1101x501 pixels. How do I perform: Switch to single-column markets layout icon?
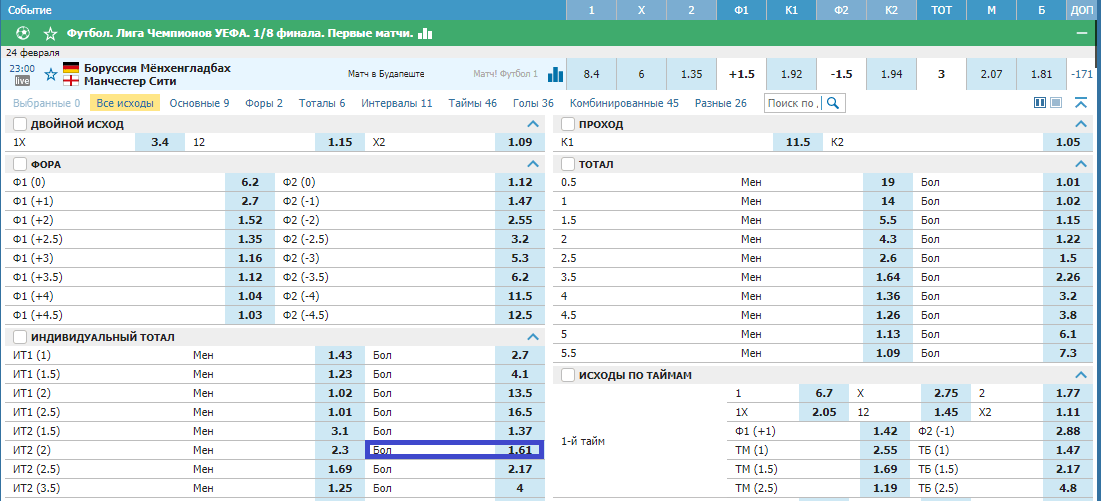[1055, 103]
